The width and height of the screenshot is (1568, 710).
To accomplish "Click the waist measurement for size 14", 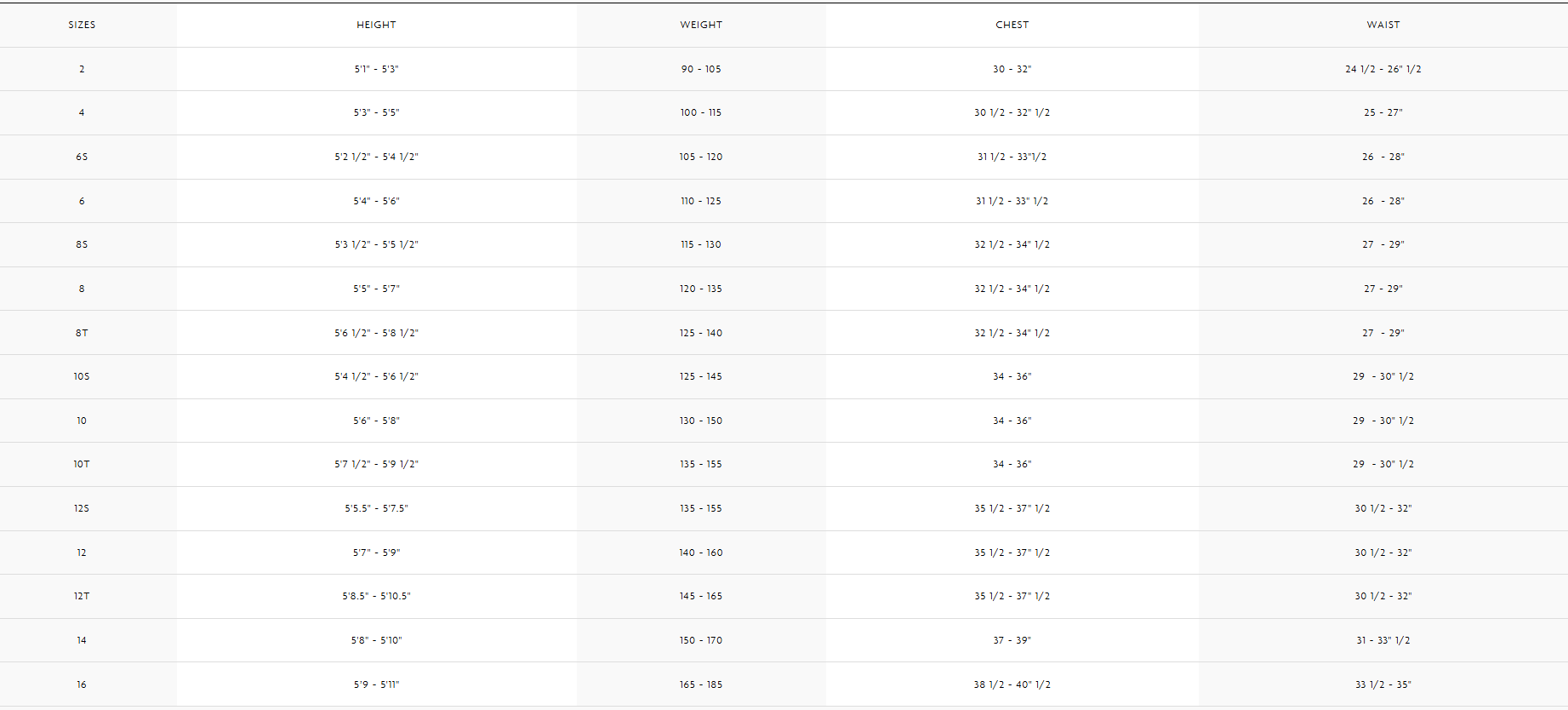I will click(x=1383, y=640).
